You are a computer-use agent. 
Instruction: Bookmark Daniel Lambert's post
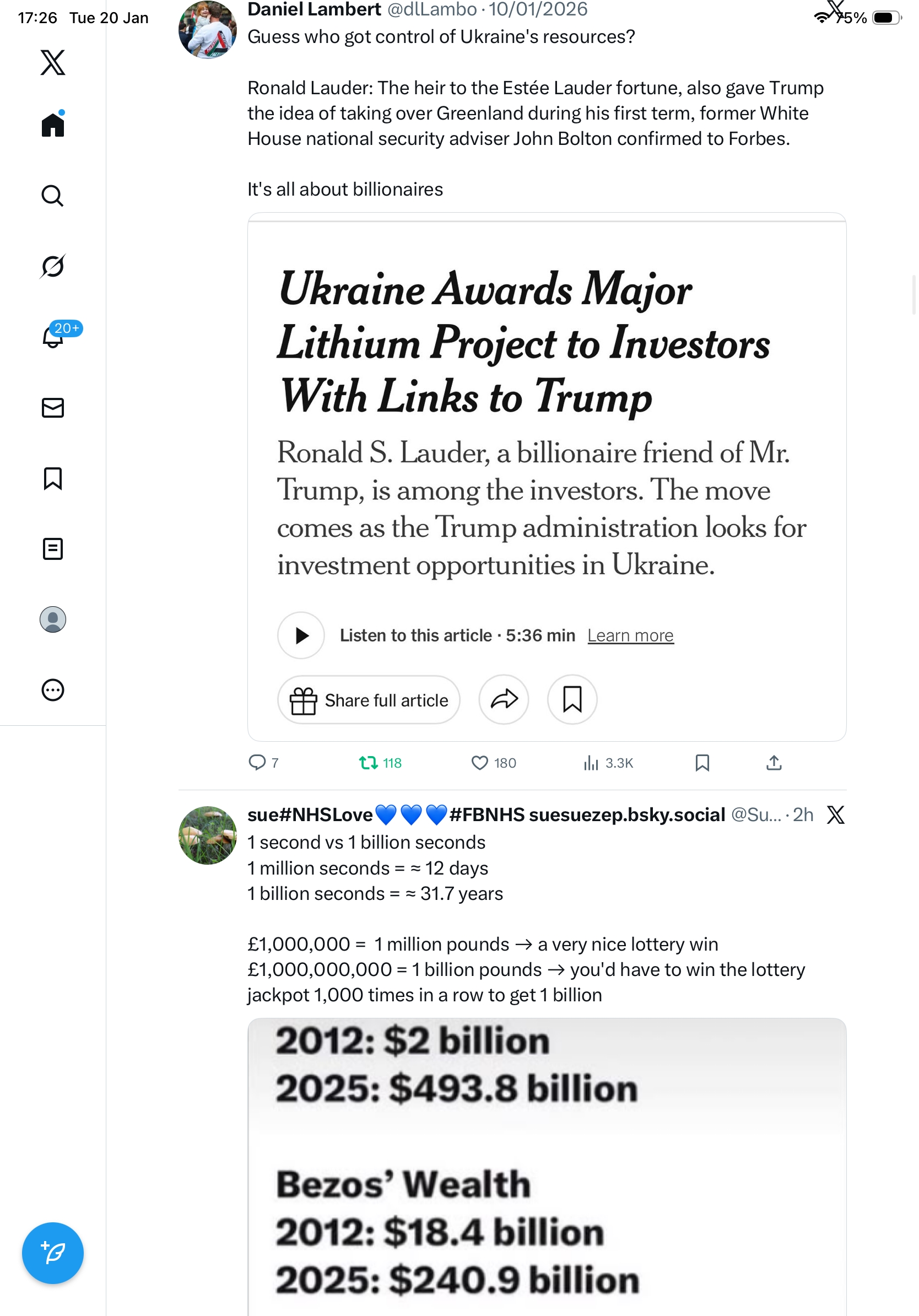(x=702, y=763)
